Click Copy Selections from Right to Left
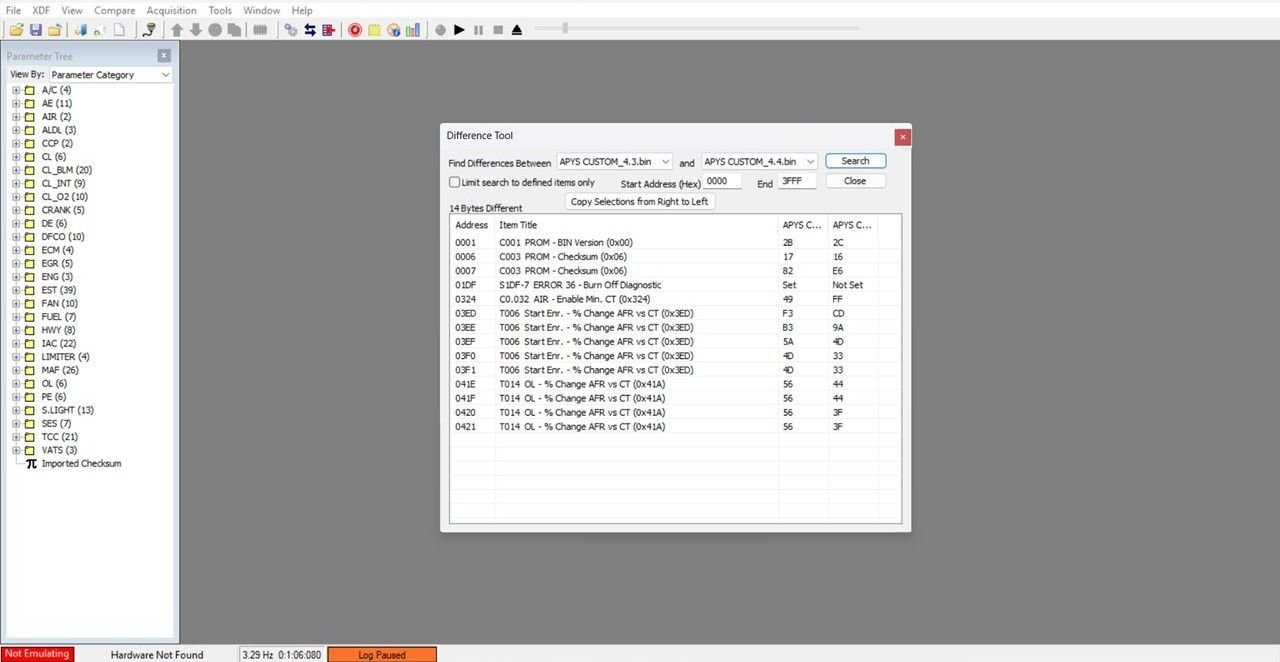Image resolution: width=1280 pixels, height=662 pixels. coord(639,202)
